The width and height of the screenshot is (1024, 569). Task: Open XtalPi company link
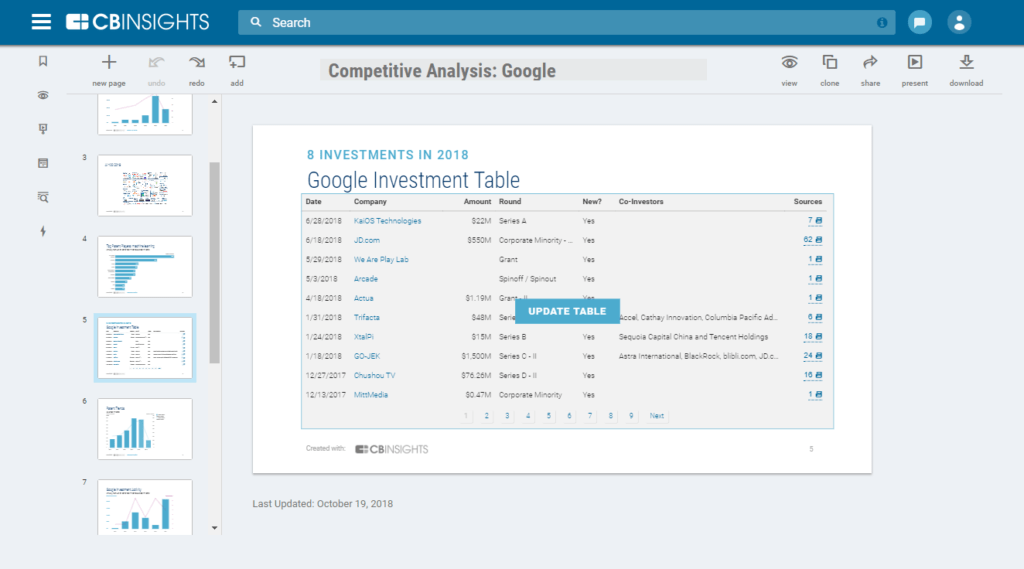[x=364, y=337]
